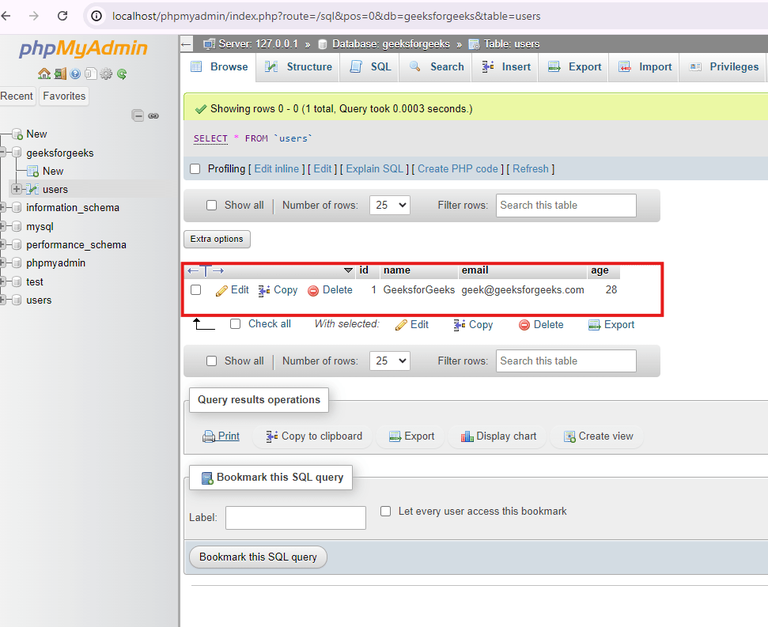
Task: Click the Extra options button
Action: tap(217, 239)
